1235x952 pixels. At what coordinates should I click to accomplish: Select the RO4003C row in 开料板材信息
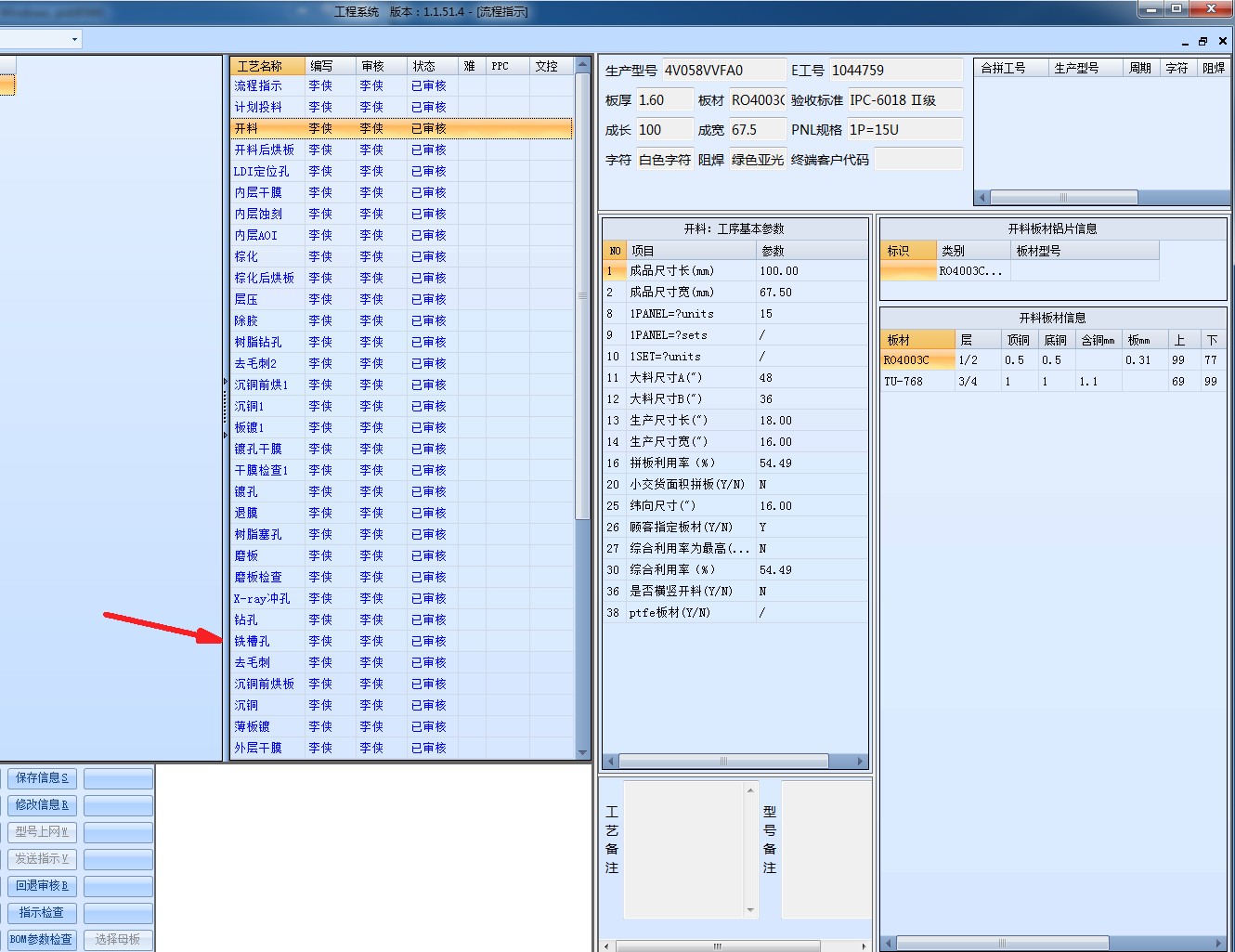tap(1052, 360)
